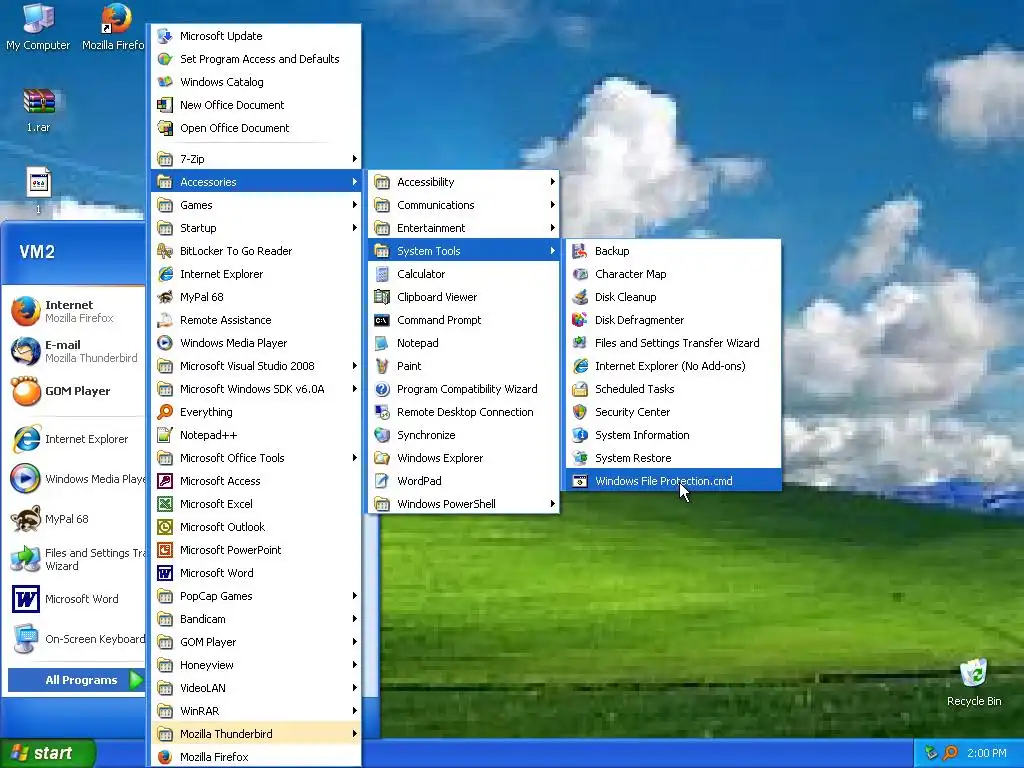Expand Microsoft Visual Studio 2008 submenu arrow
Image resolution: width=1024 pixels, height=768 pixels.
click(355, 366)
